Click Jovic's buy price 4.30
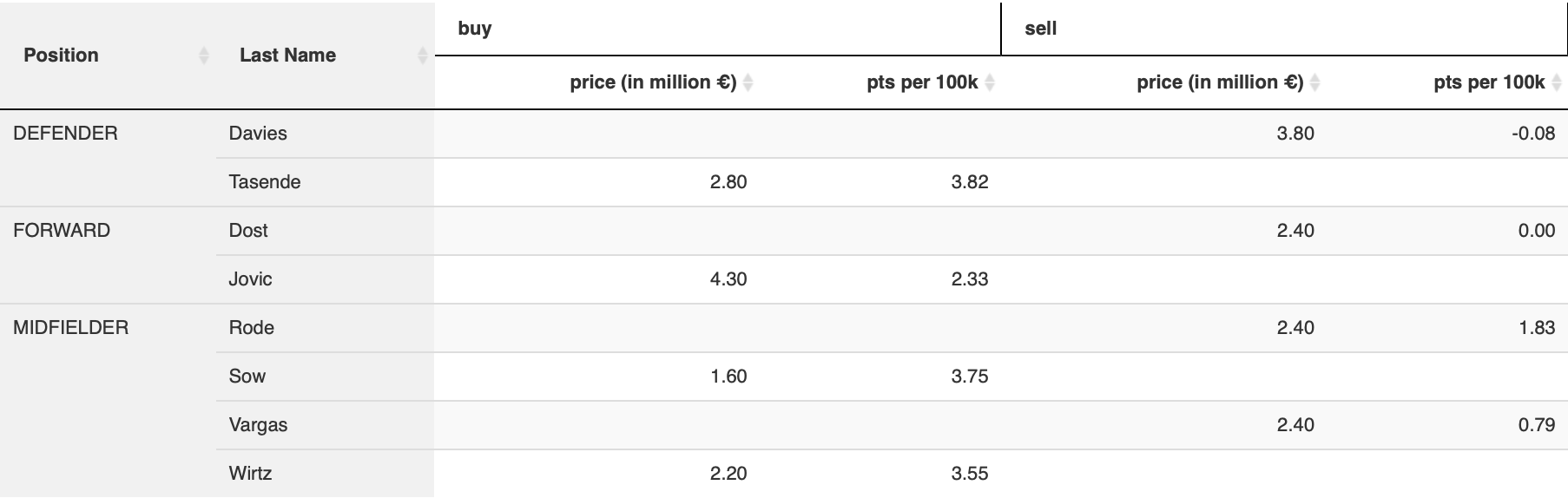The image size is (1568, 498). (728, 279)
